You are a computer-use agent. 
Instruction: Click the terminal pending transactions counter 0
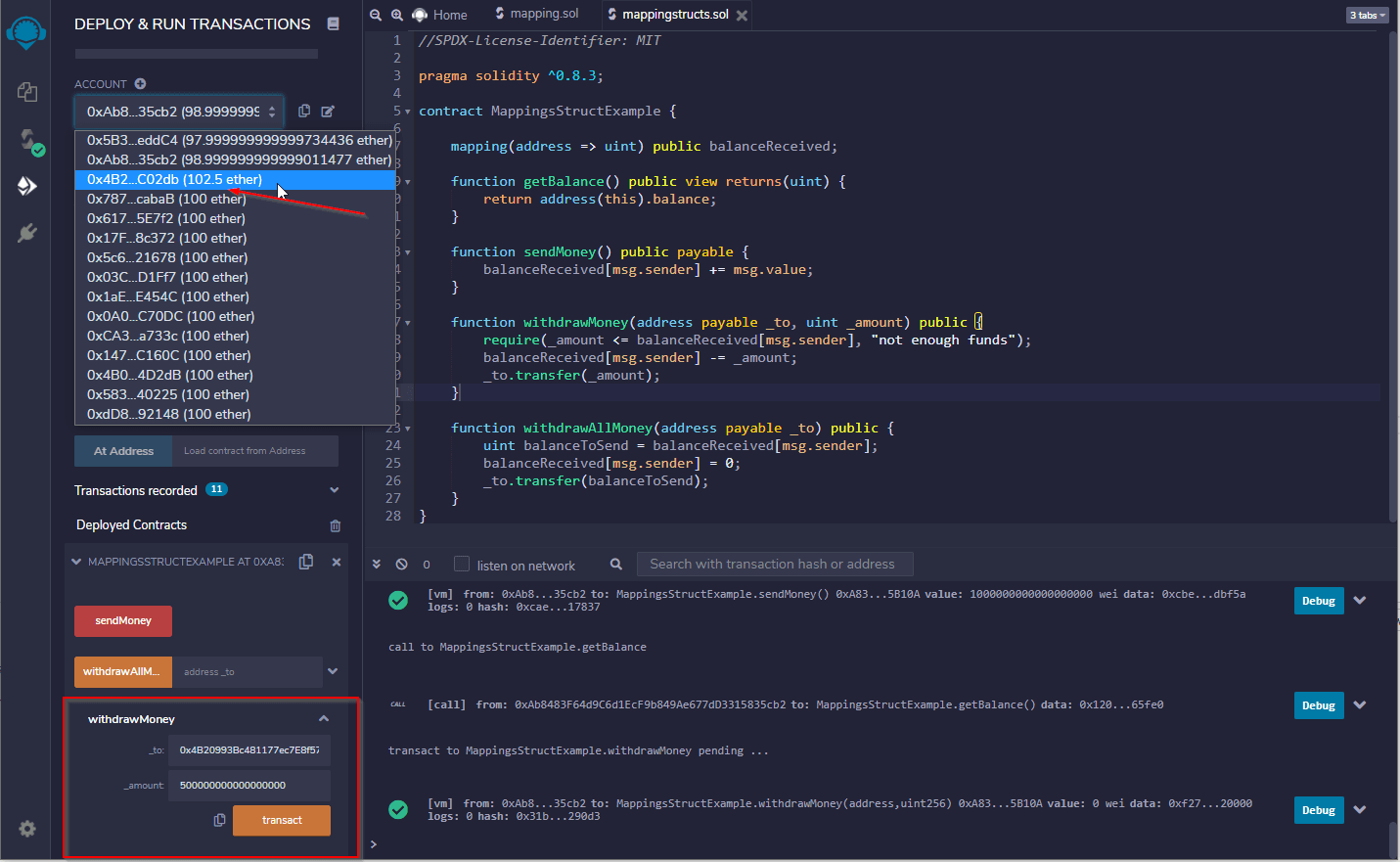(427, 565)
